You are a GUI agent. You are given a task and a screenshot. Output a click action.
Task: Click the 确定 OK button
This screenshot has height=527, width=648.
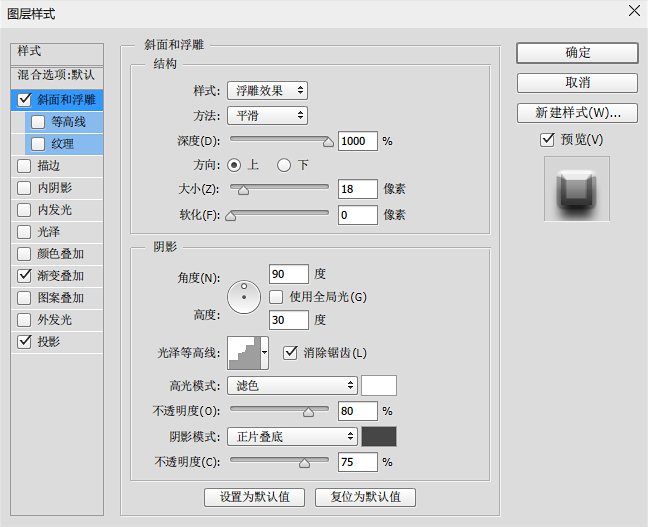point(577,53)
